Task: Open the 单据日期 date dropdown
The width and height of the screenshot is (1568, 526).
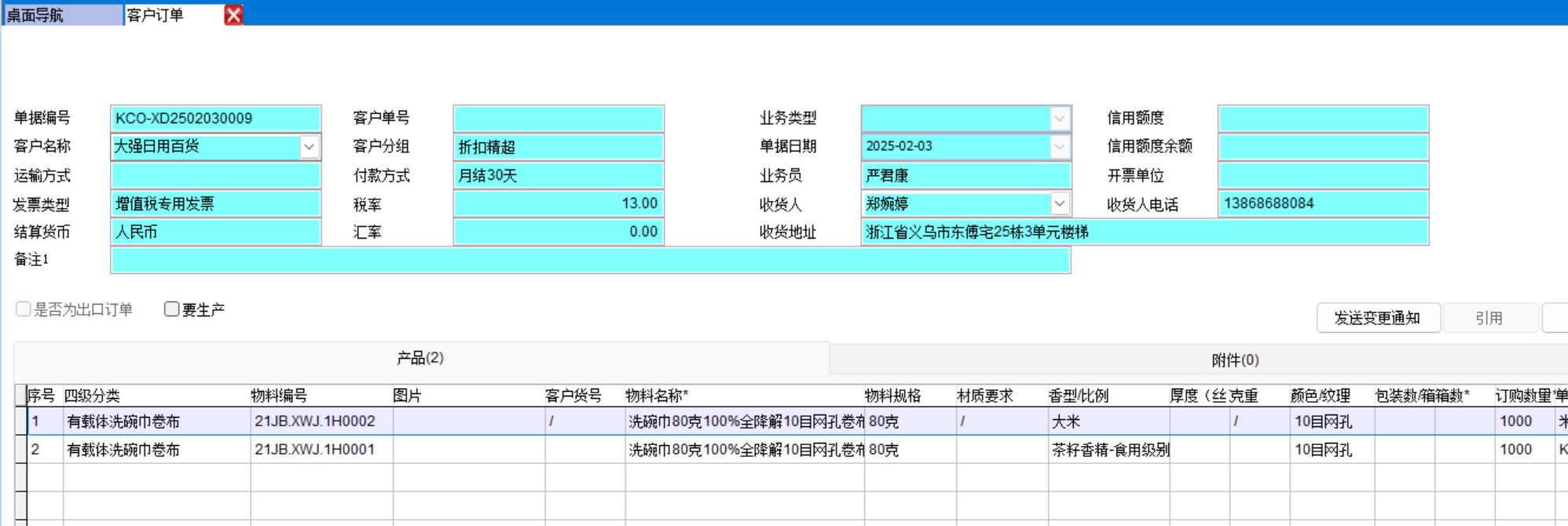Action: tap(1059, 147)
